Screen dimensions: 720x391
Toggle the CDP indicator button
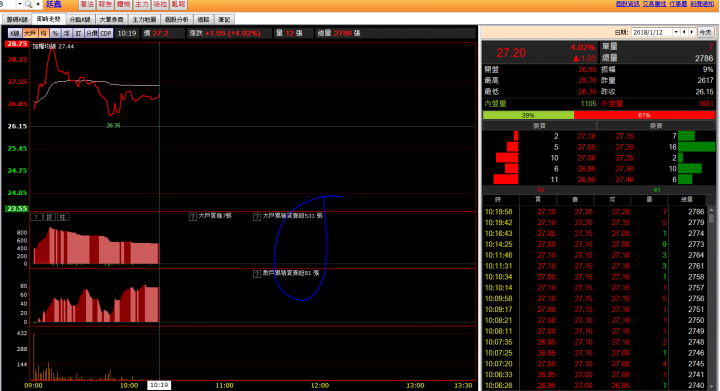106,33
